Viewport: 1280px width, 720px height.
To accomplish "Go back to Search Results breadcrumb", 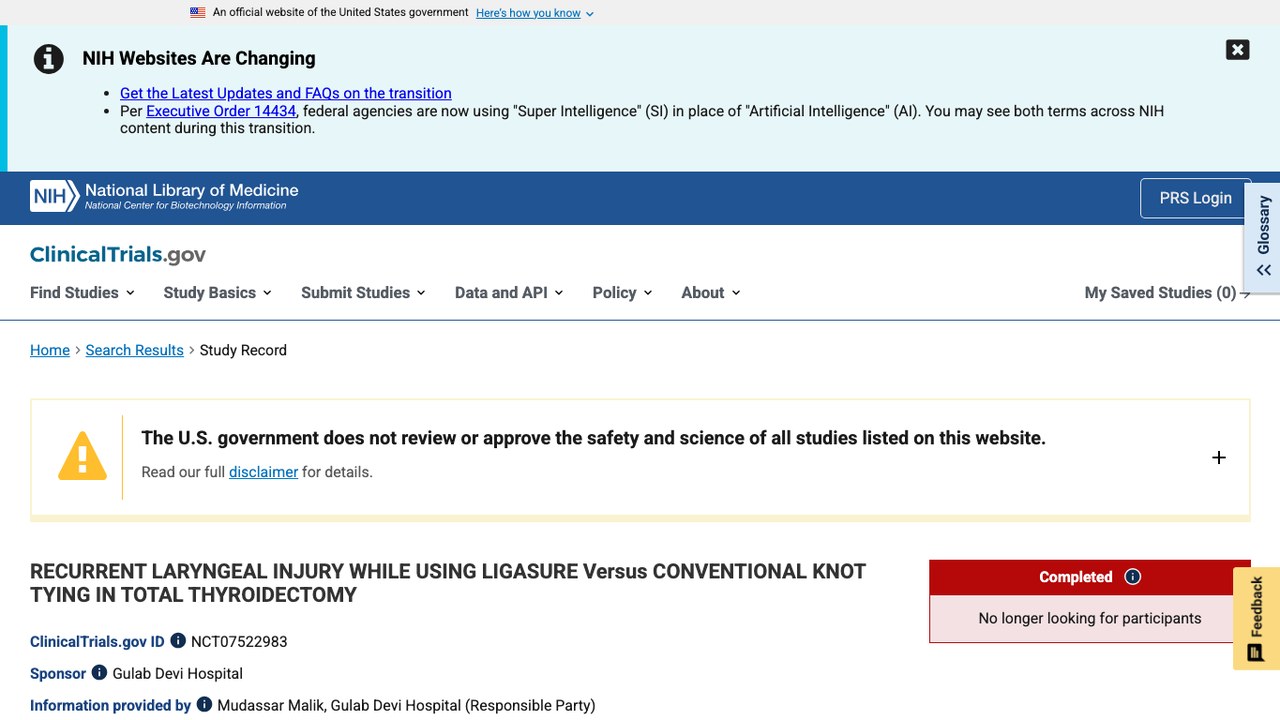I will click(x=134, y=350).
